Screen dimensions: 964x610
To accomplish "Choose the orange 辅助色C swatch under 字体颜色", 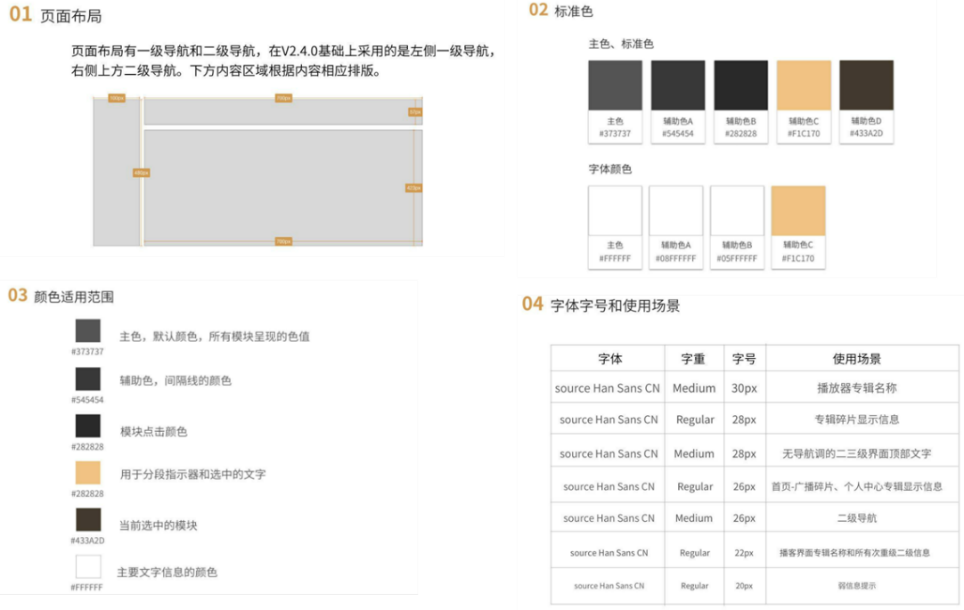I will tap(798, 211).
